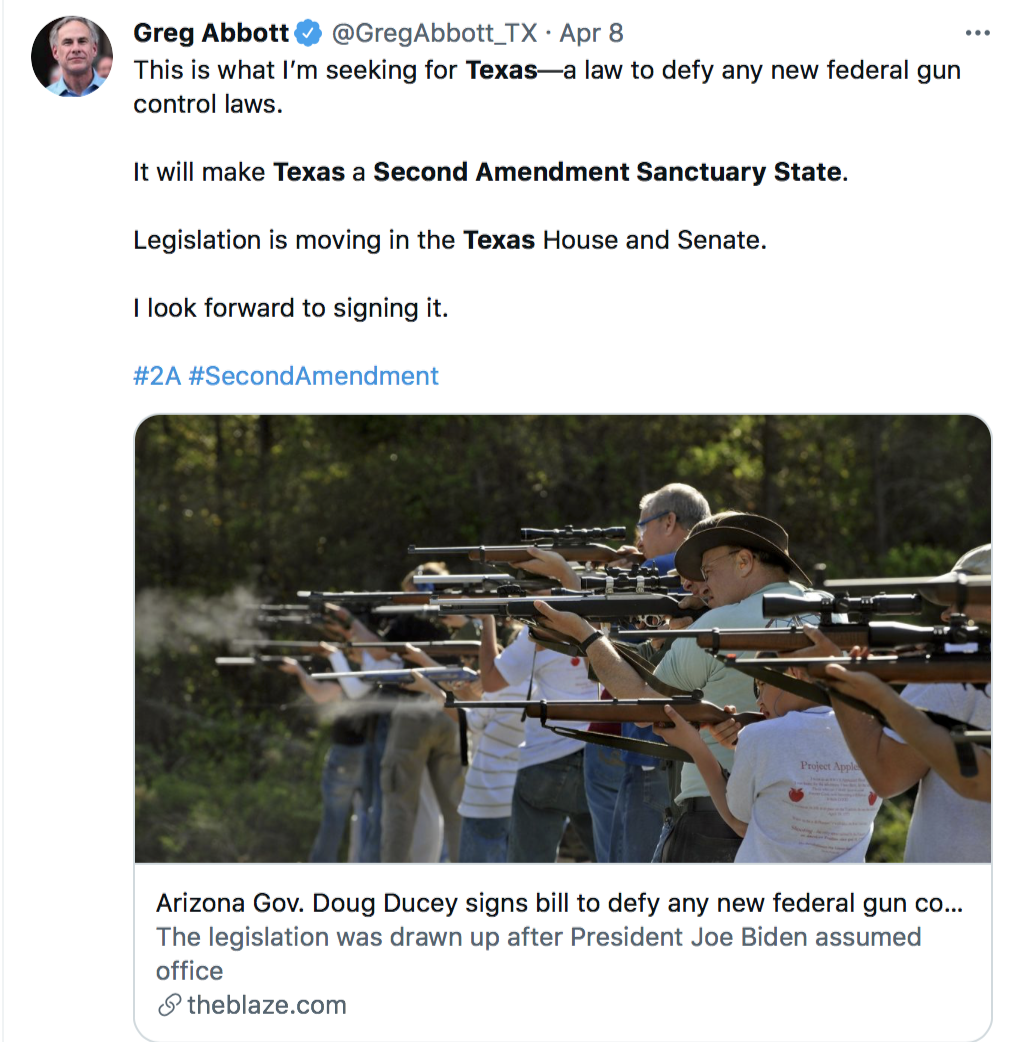Click the Apr 8 timestamp
This screenshot has width=1014, height=1042.
(x=593, y=32)
